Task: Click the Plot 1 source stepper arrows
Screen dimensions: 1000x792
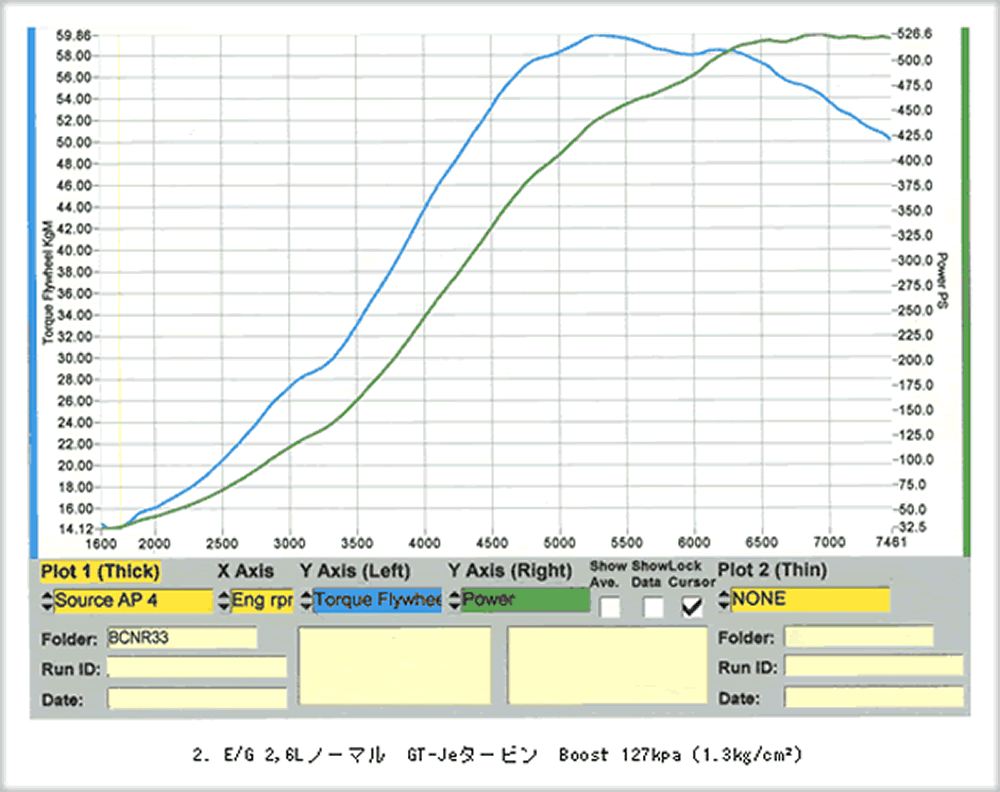Action: click(x=46, y=601)
